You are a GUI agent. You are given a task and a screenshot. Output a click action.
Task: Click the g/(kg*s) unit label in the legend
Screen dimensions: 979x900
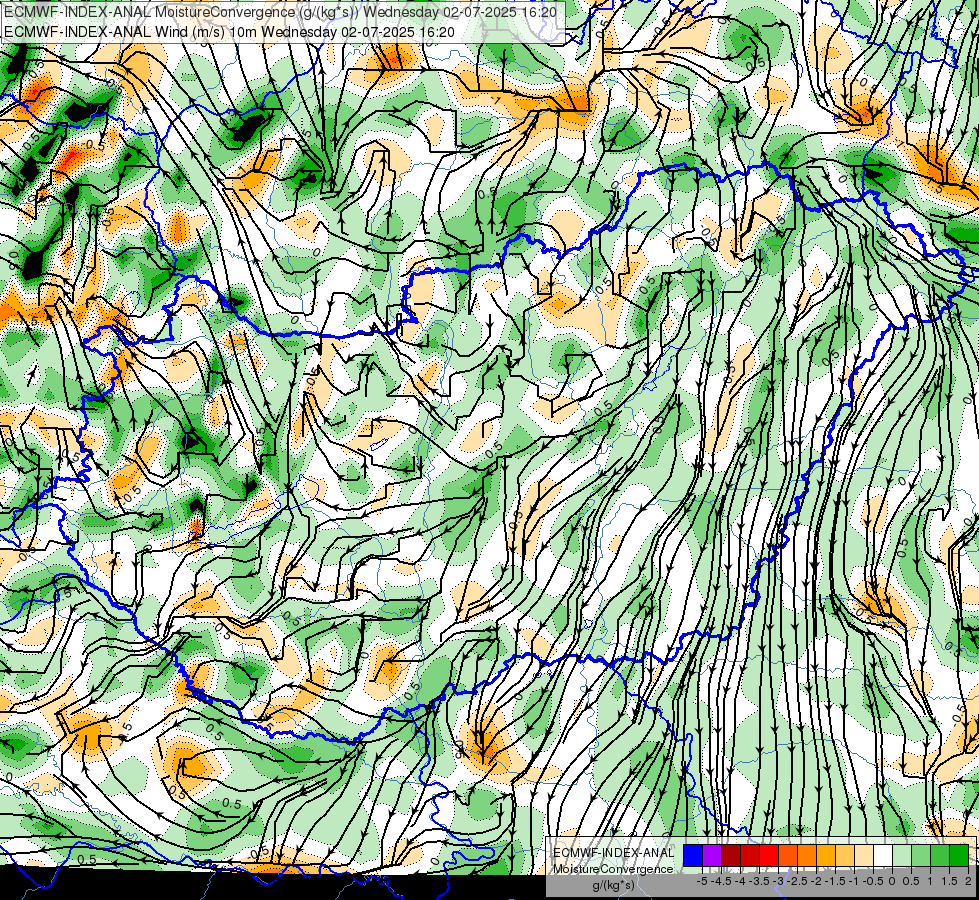point(614,886)
